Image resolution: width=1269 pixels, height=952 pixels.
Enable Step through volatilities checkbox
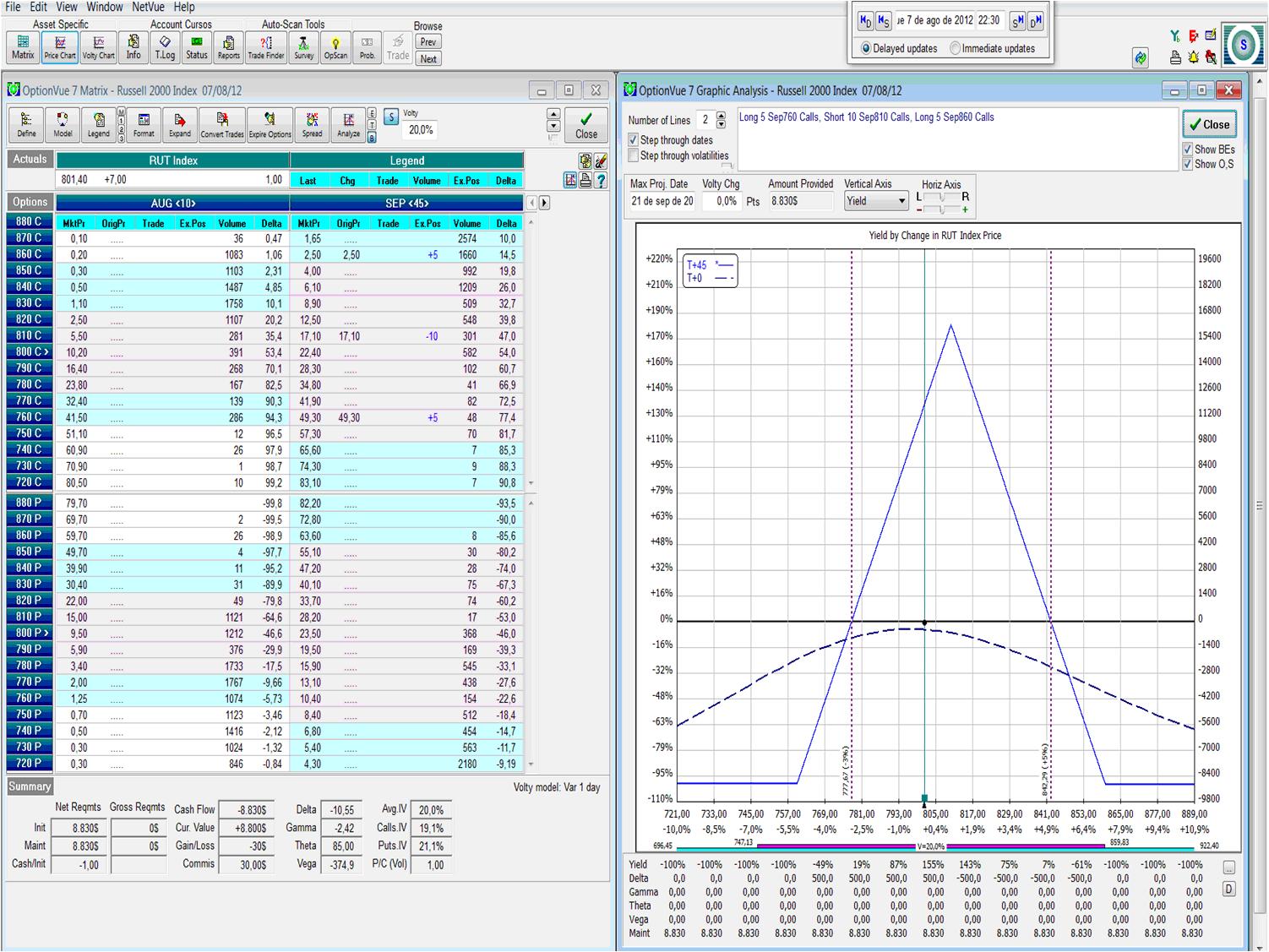(634, 155)
